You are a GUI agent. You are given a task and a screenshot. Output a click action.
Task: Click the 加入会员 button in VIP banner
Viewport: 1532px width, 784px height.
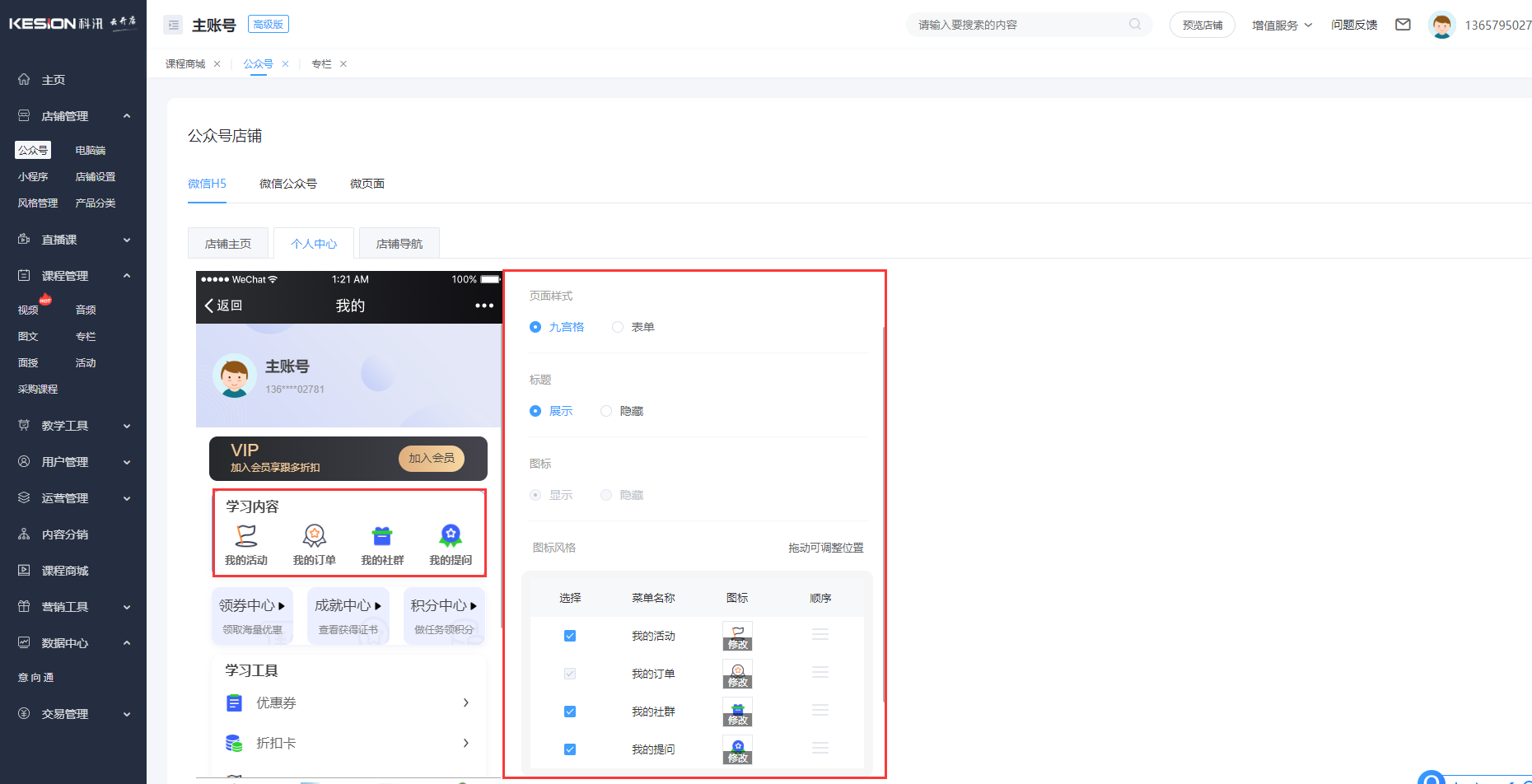tap(432, 459)
